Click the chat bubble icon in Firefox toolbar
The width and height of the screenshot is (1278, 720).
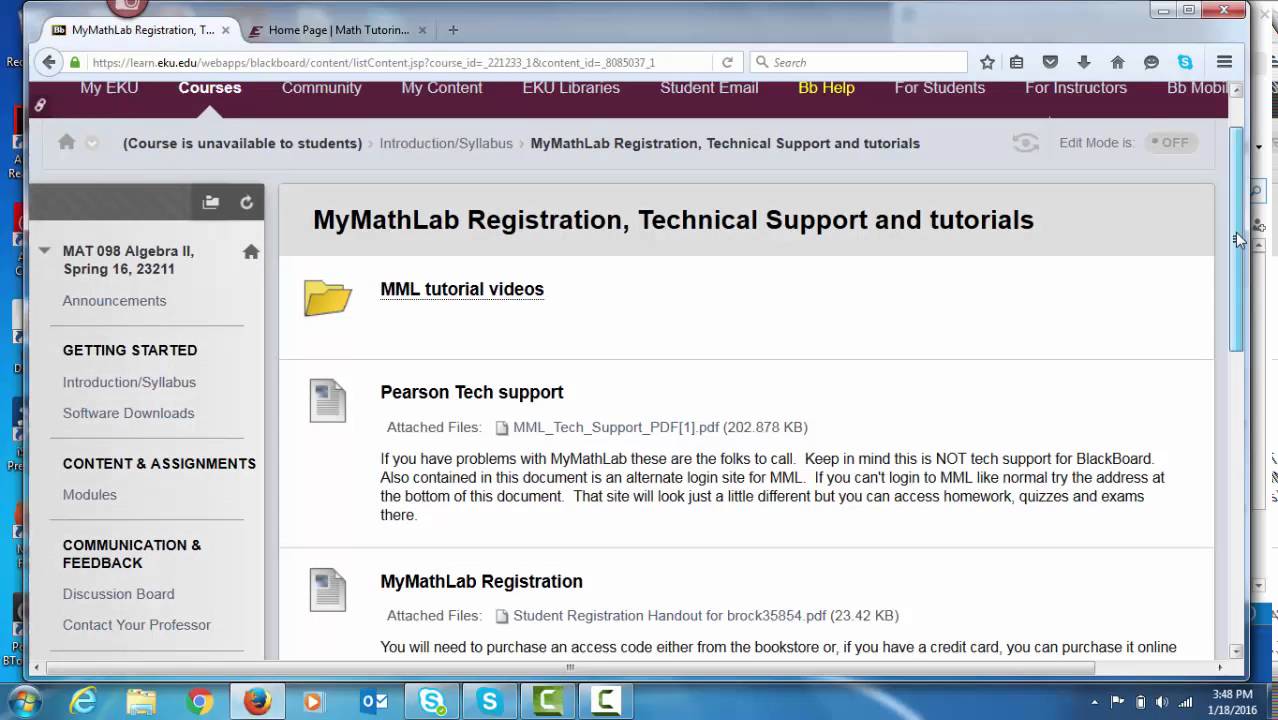pyautogui.click(x=1151, y=62)
